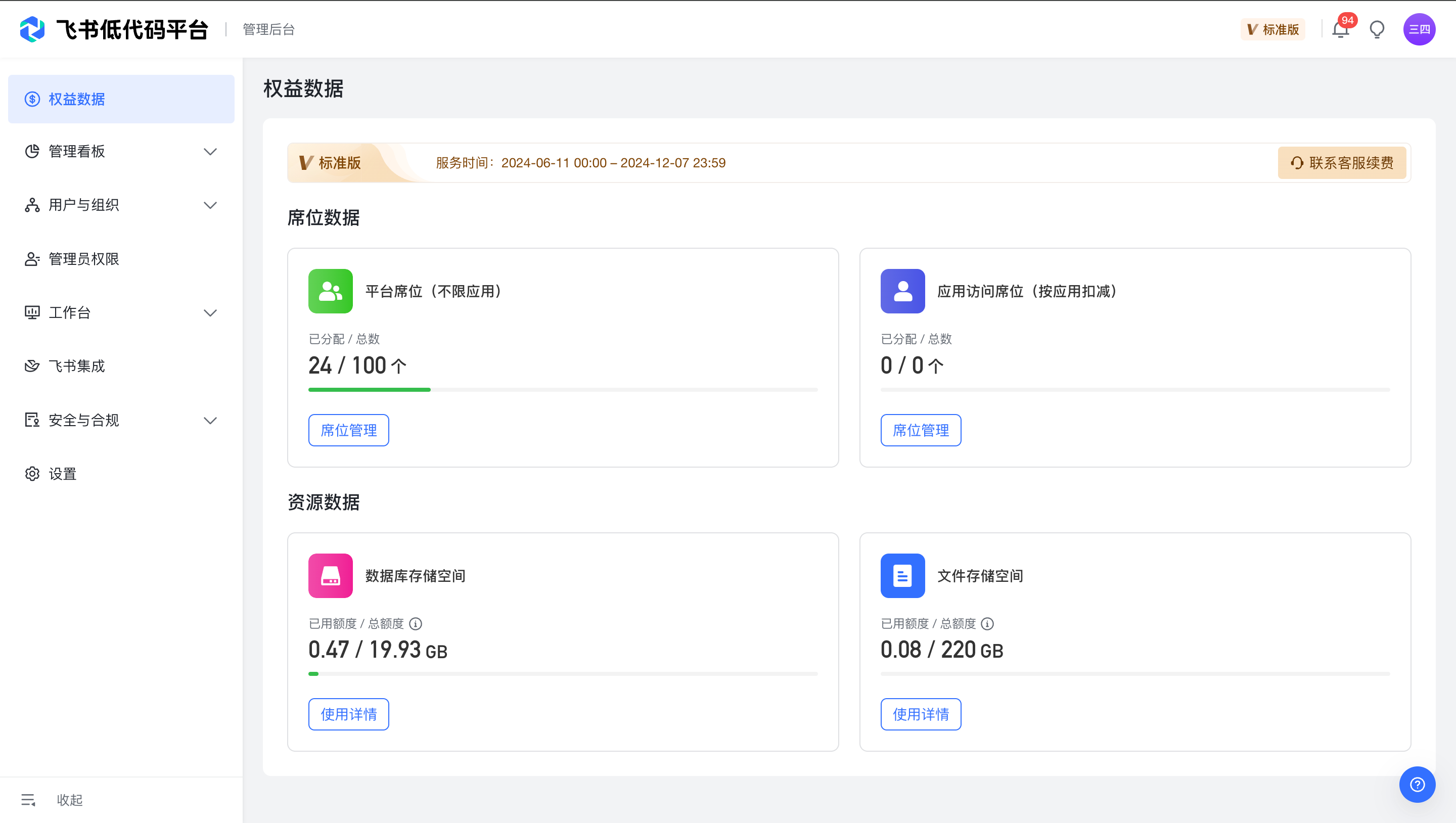Open the 管理员权限 menu item
Viewport: 1456px width, 823px height.
click(121, 259)
